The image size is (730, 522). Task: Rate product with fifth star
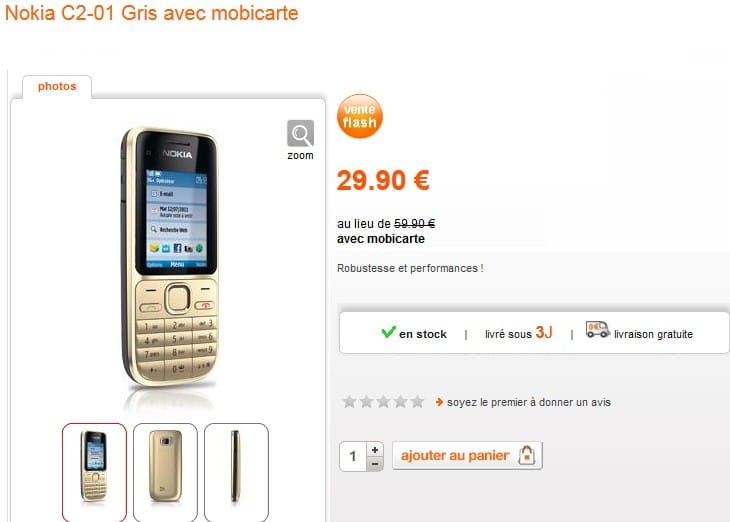click(x=418, y=401)
